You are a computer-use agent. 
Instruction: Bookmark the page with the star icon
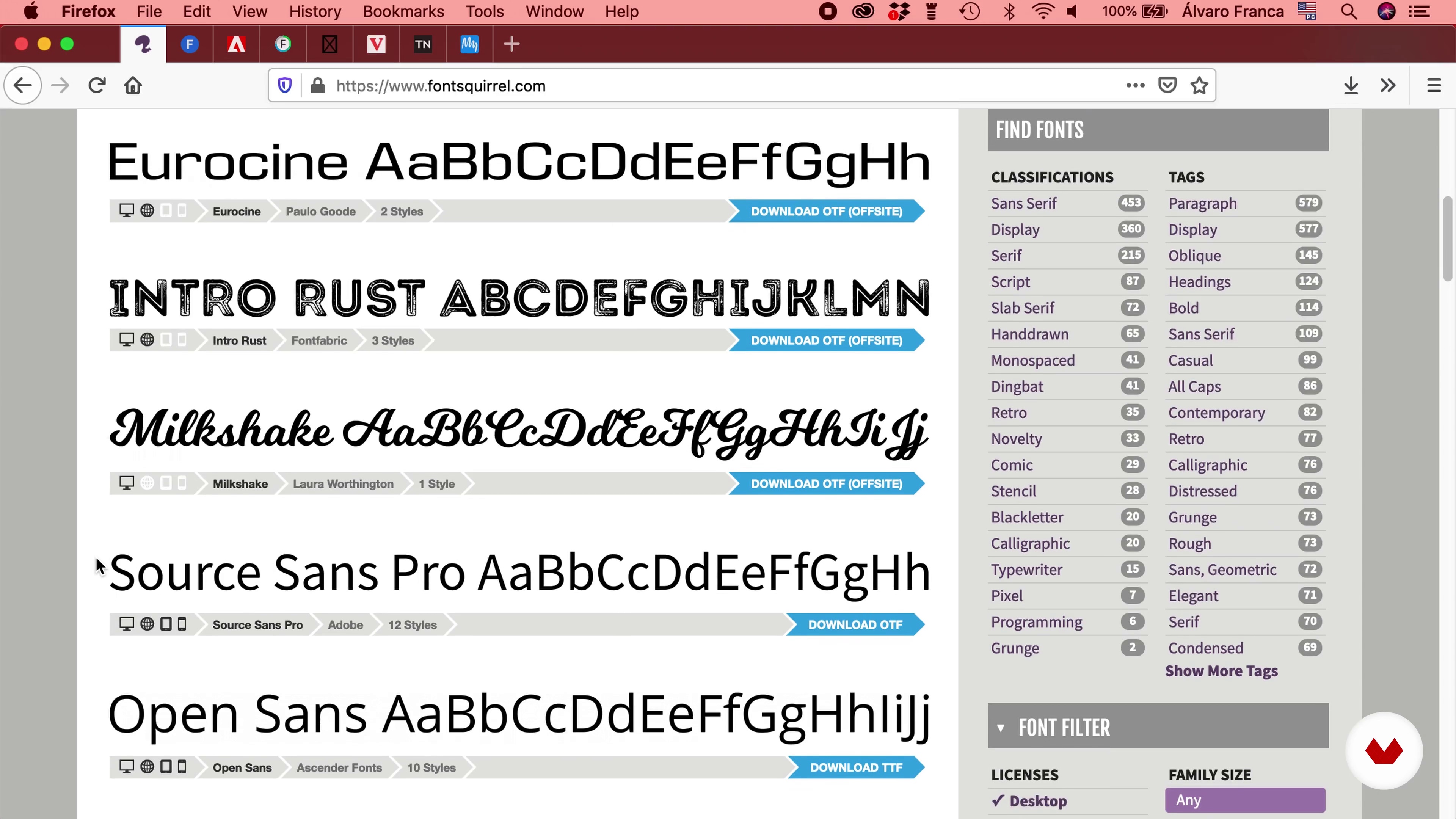pos(1199,86)
